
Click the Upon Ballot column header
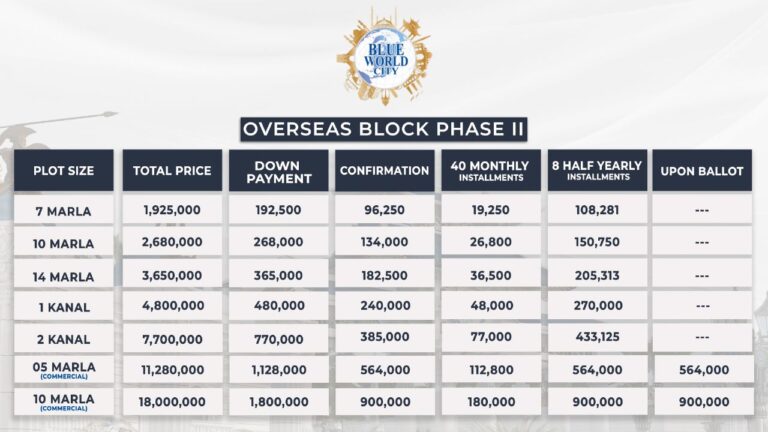702,171
